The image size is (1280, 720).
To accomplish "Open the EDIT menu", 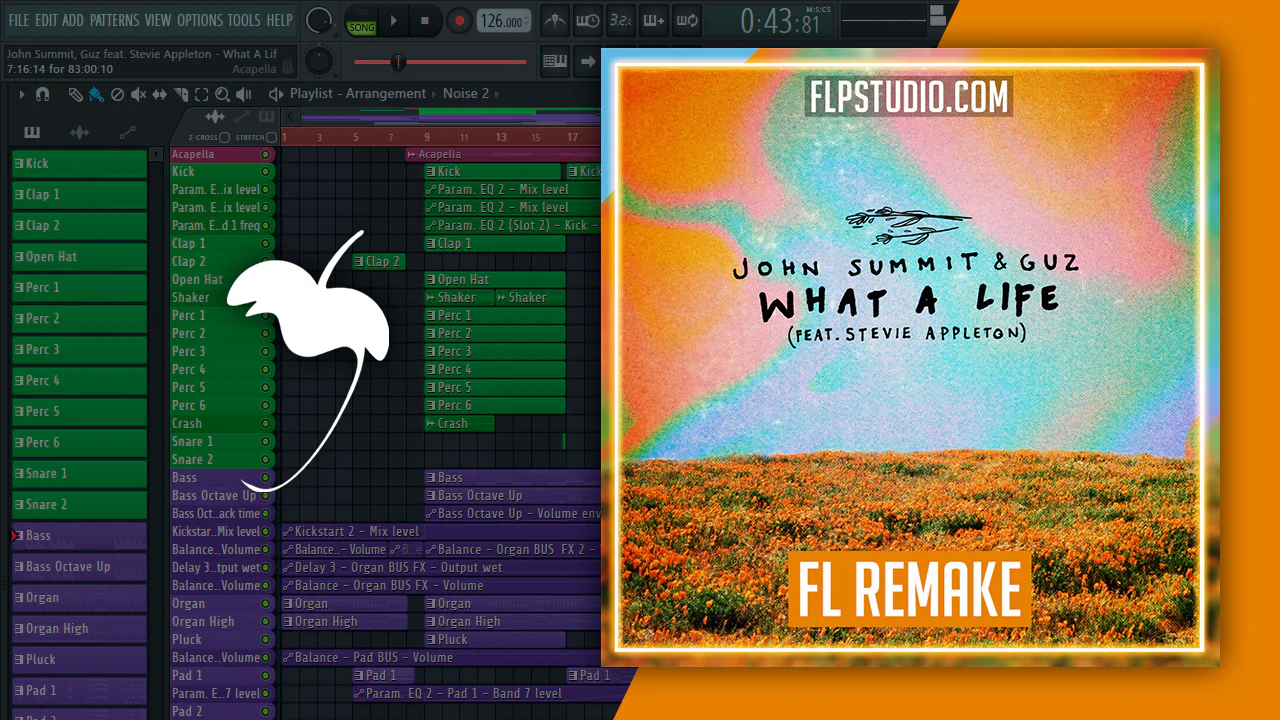I will point(46,20).
